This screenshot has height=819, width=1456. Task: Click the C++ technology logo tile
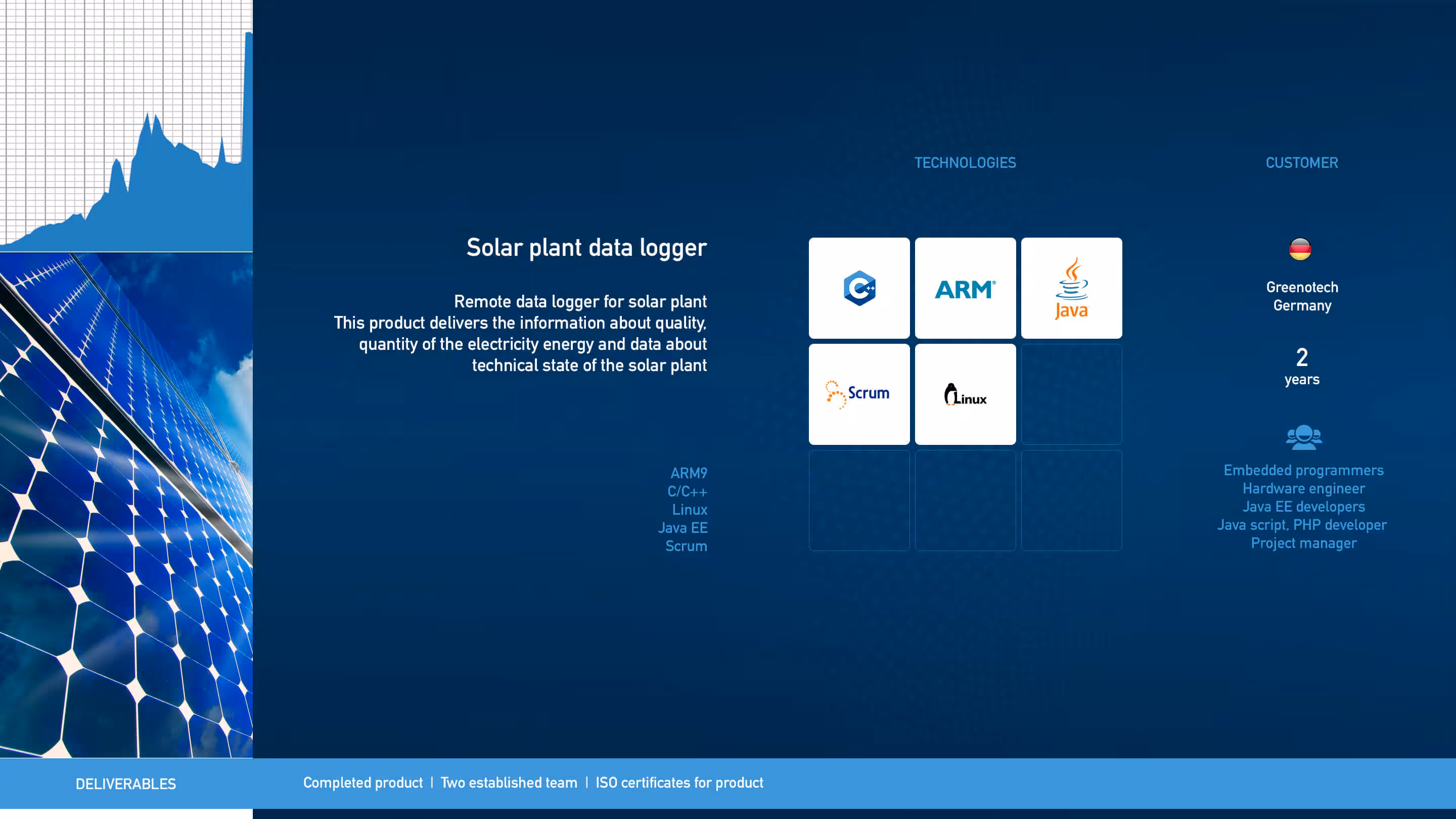pos(859,288)
